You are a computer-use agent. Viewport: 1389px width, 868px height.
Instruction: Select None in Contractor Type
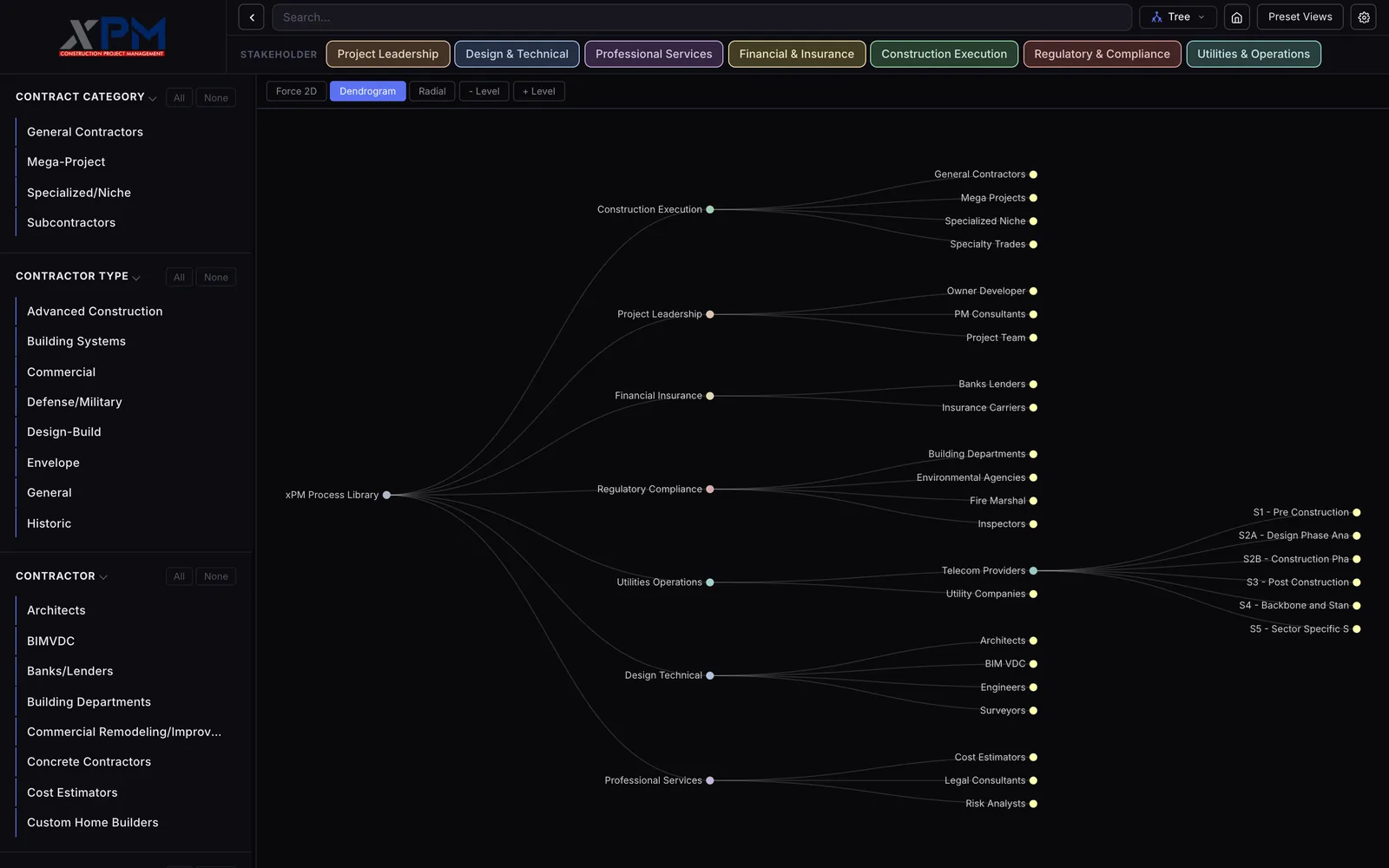click(216, 278)
